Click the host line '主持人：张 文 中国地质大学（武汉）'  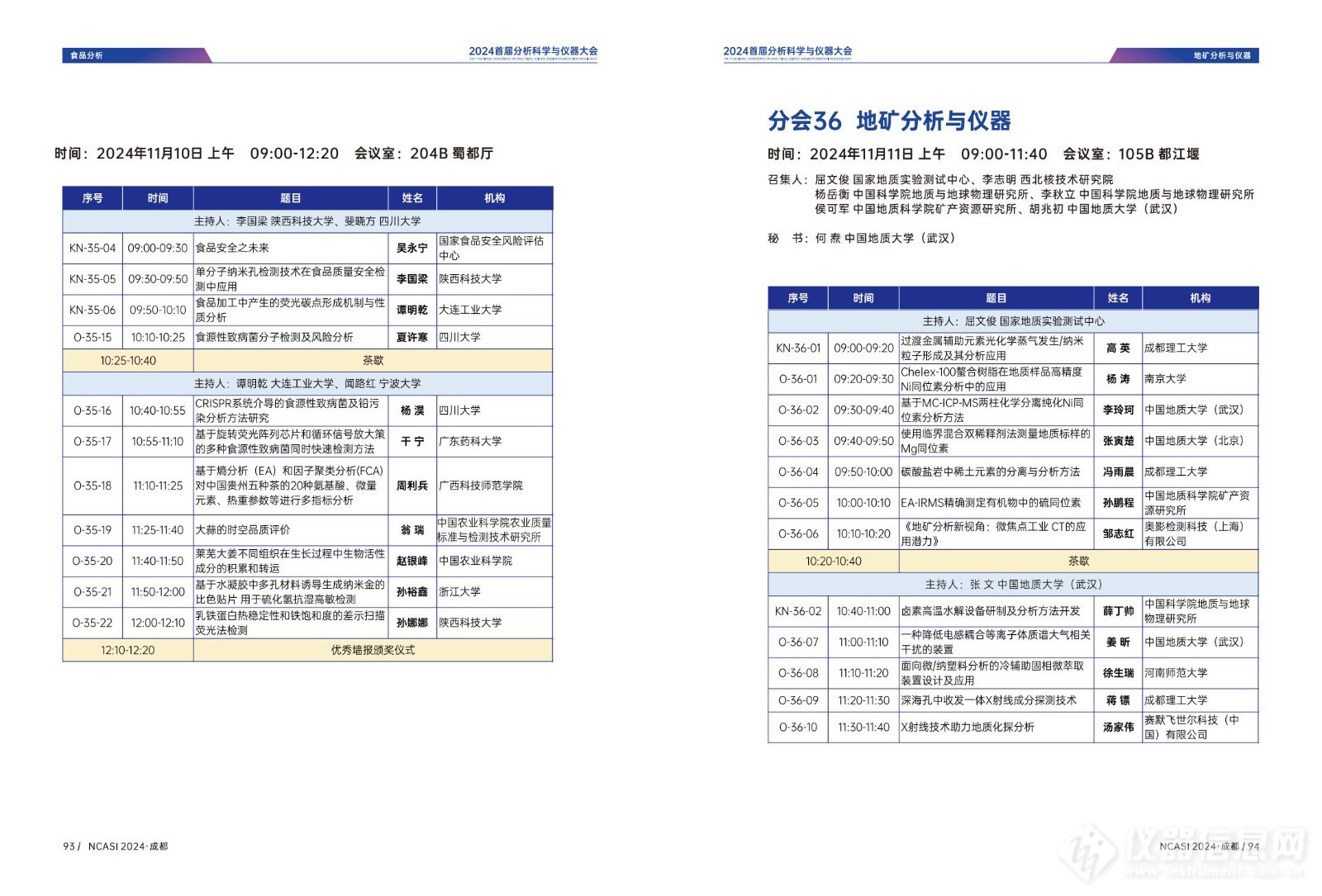tap(1013, 584)
